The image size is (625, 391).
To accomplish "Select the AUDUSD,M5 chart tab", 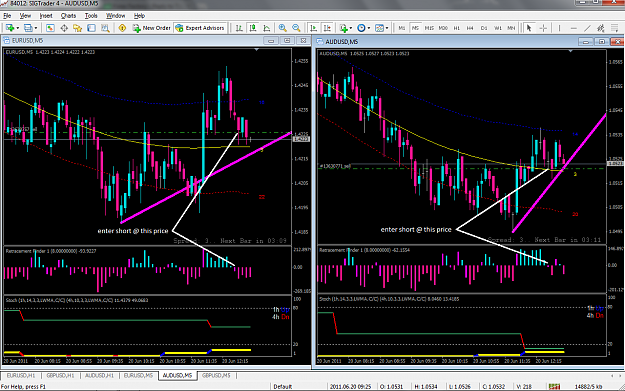I will (177, 375).
